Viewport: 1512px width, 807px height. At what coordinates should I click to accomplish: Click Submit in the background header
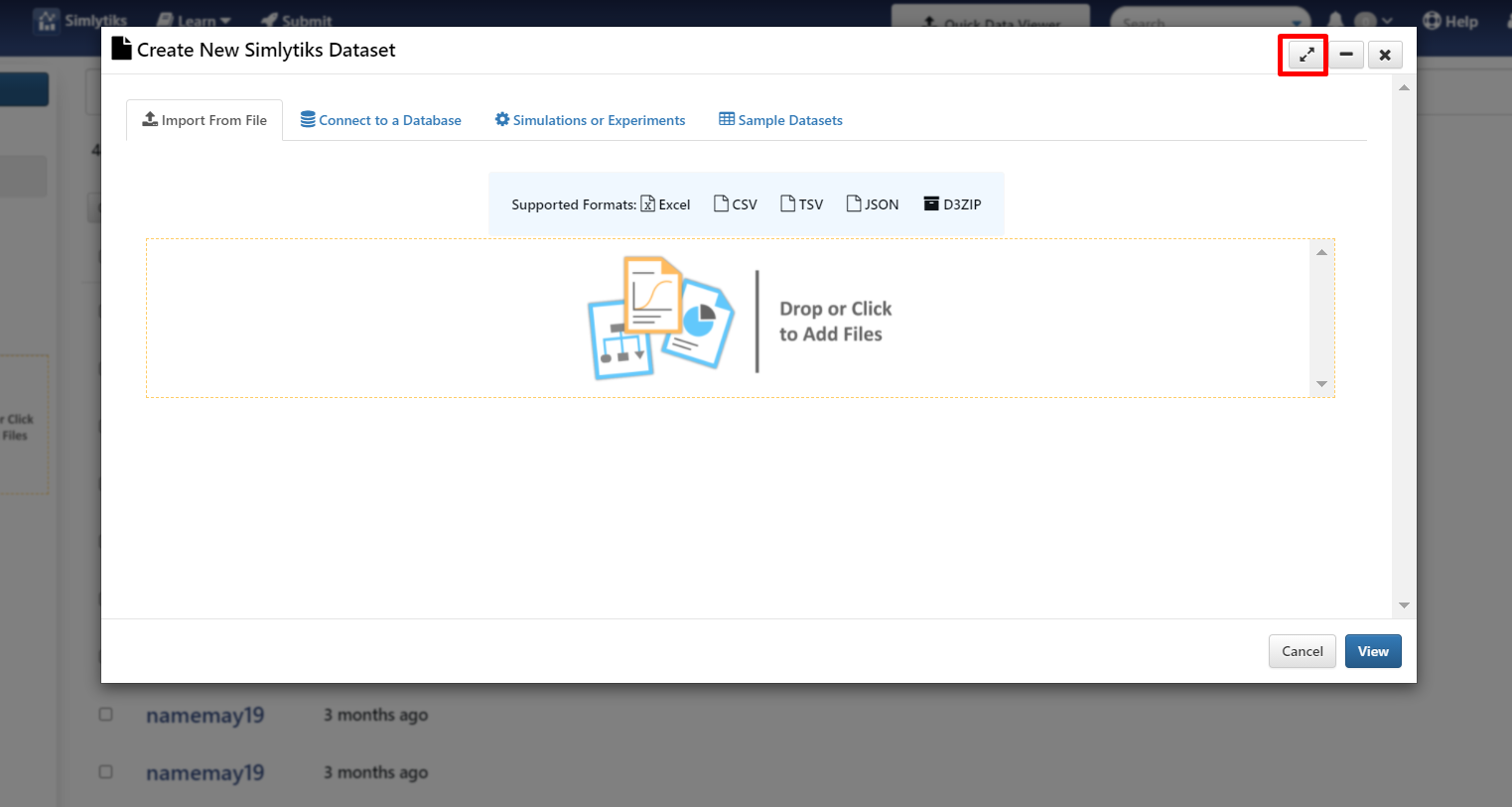click(296, 21)
